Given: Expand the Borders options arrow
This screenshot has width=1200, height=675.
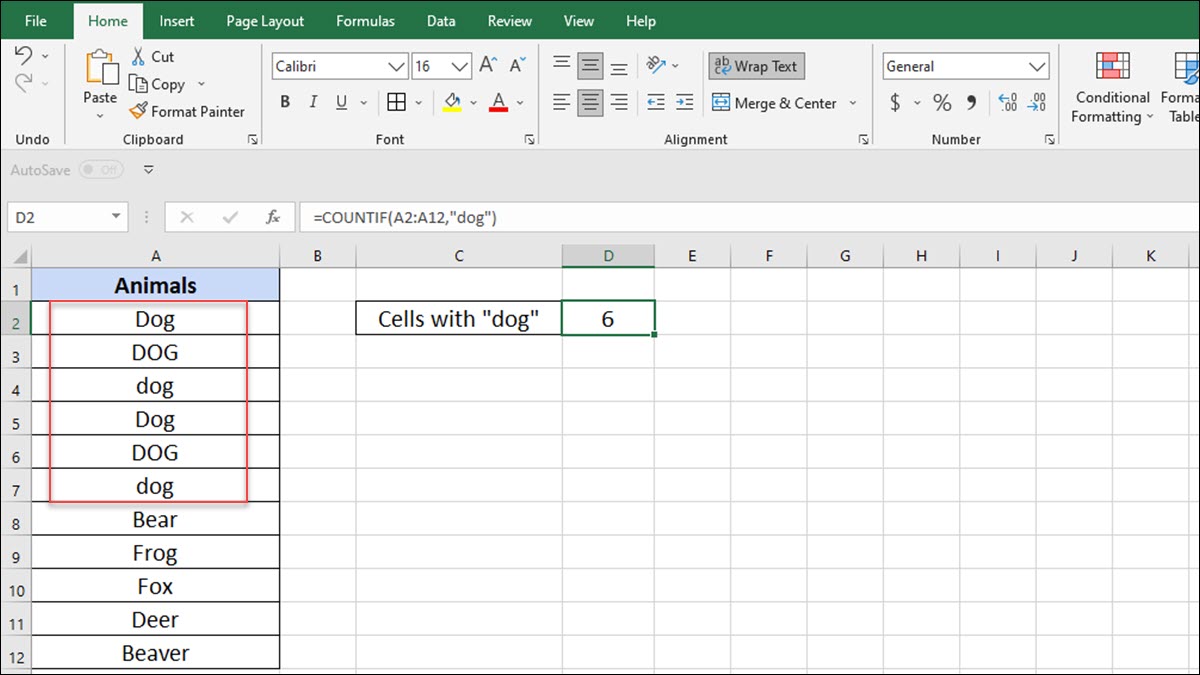Looking at the screenshot, I should coord(417,102).
